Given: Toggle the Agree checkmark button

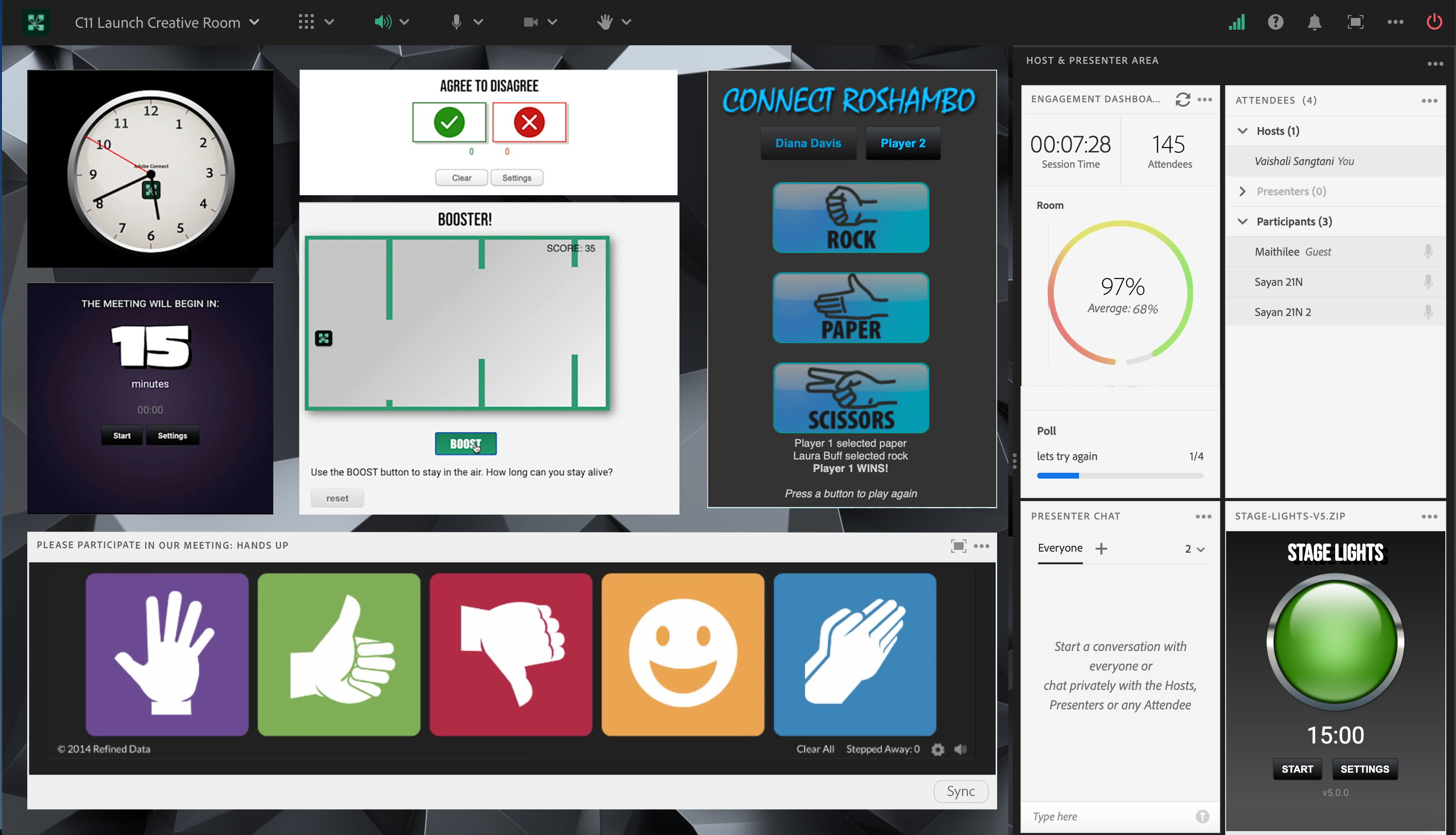Looking at the screenshot, I should tap(450, 122).
